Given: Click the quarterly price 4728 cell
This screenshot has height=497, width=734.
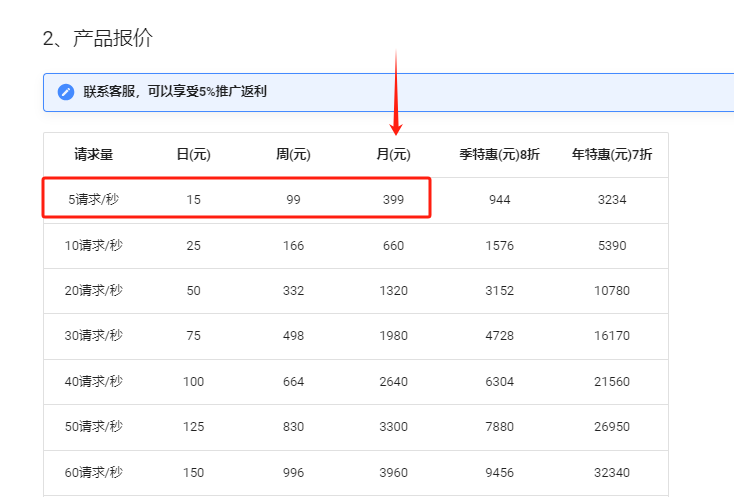Looking at the screenshot, I should (500, 336).
